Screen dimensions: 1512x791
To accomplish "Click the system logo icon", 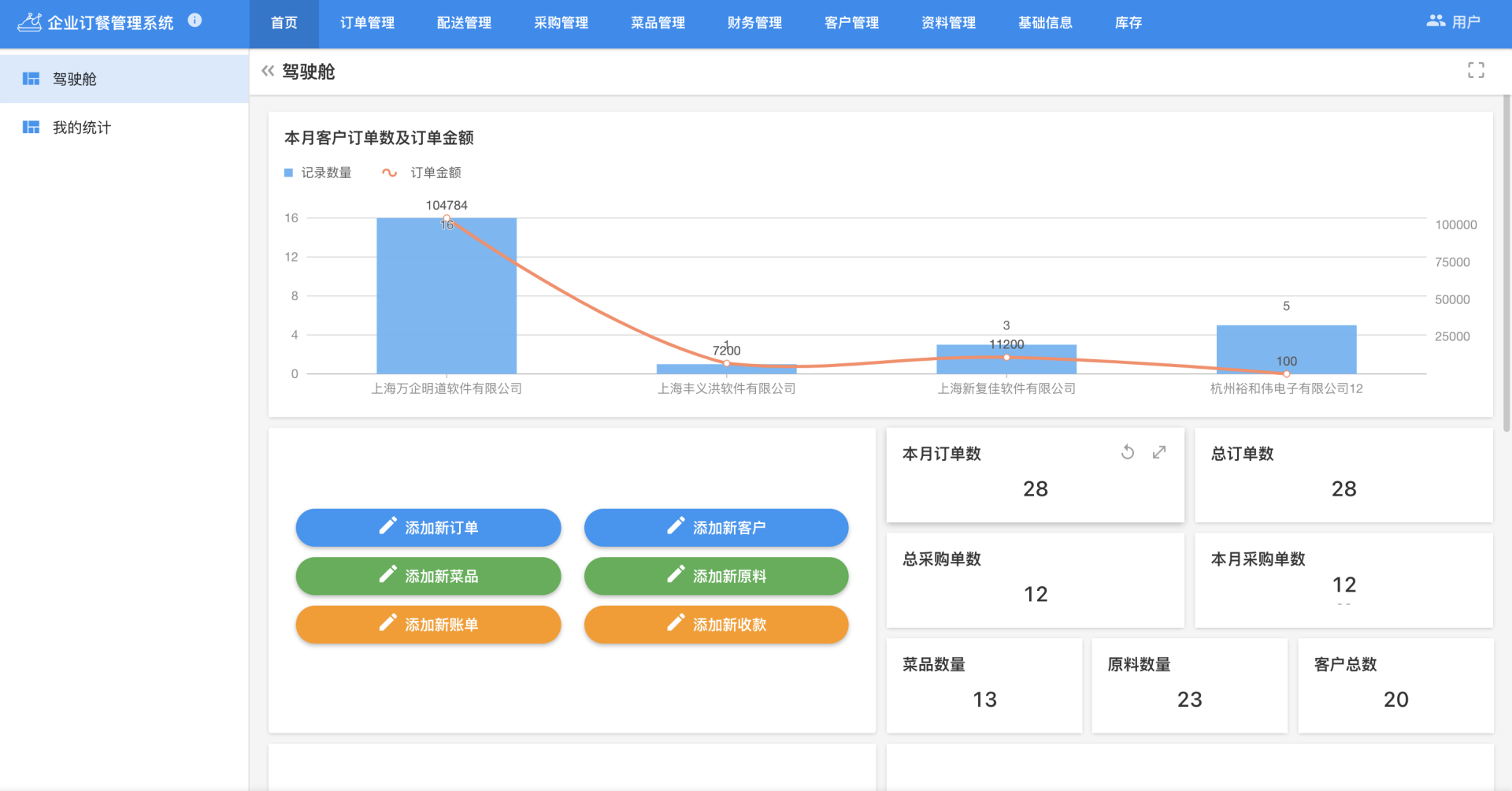I will (29, 22).
